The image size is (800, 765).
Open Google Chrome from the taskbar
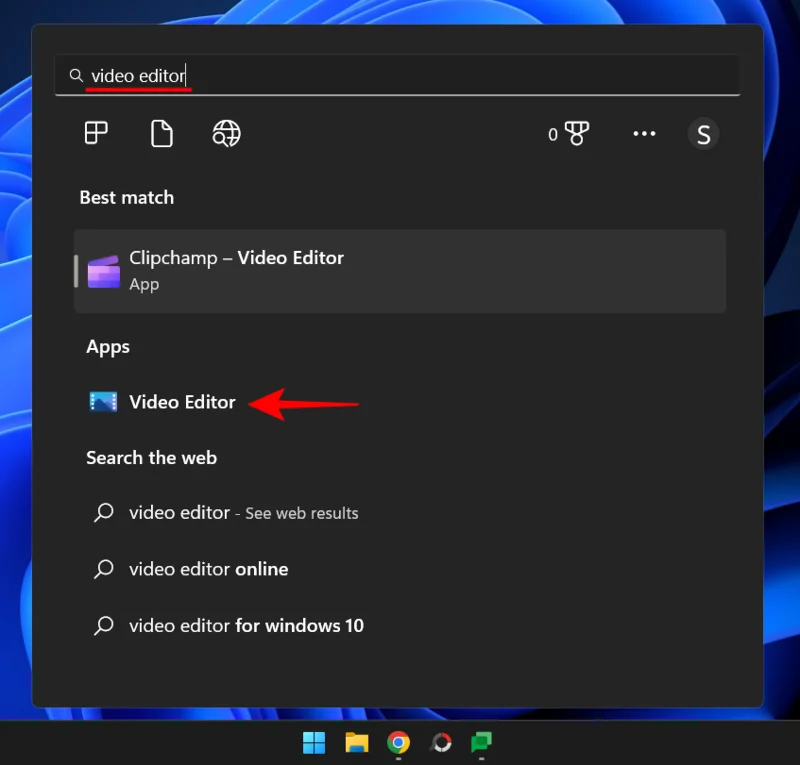pyautogui.click(x=399, y=742)
